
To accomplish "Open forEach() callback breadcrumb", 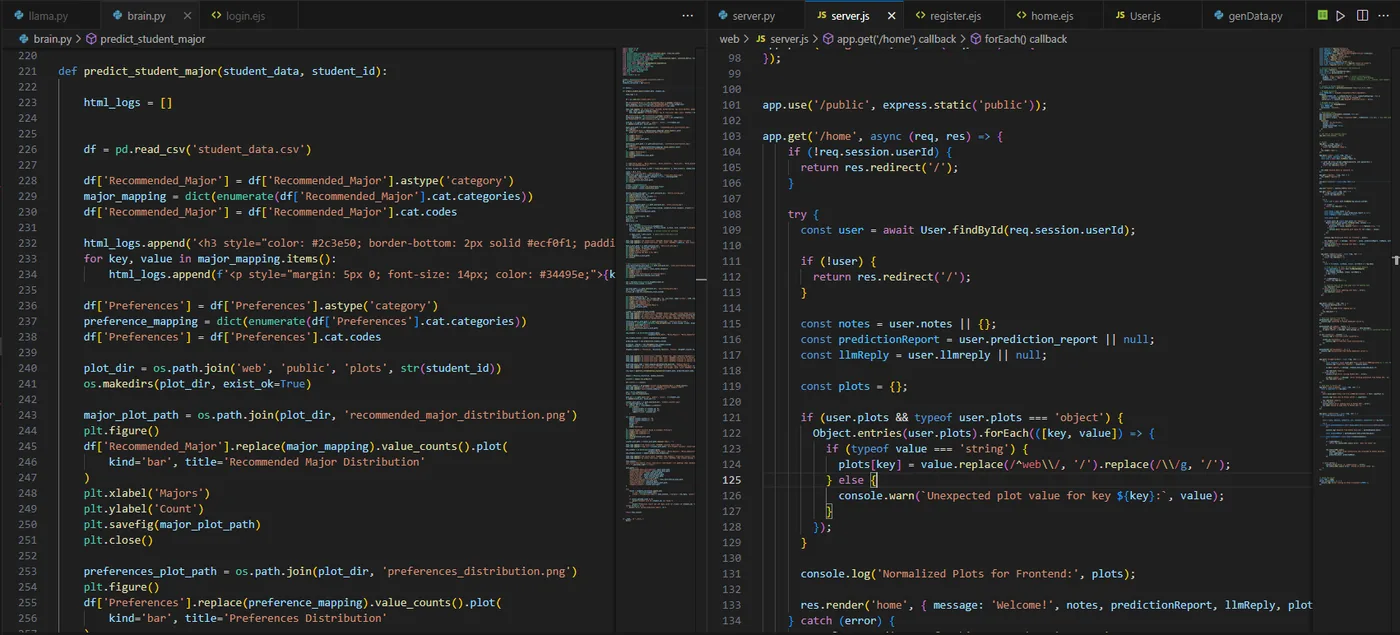I will [x=1025, y=39].
